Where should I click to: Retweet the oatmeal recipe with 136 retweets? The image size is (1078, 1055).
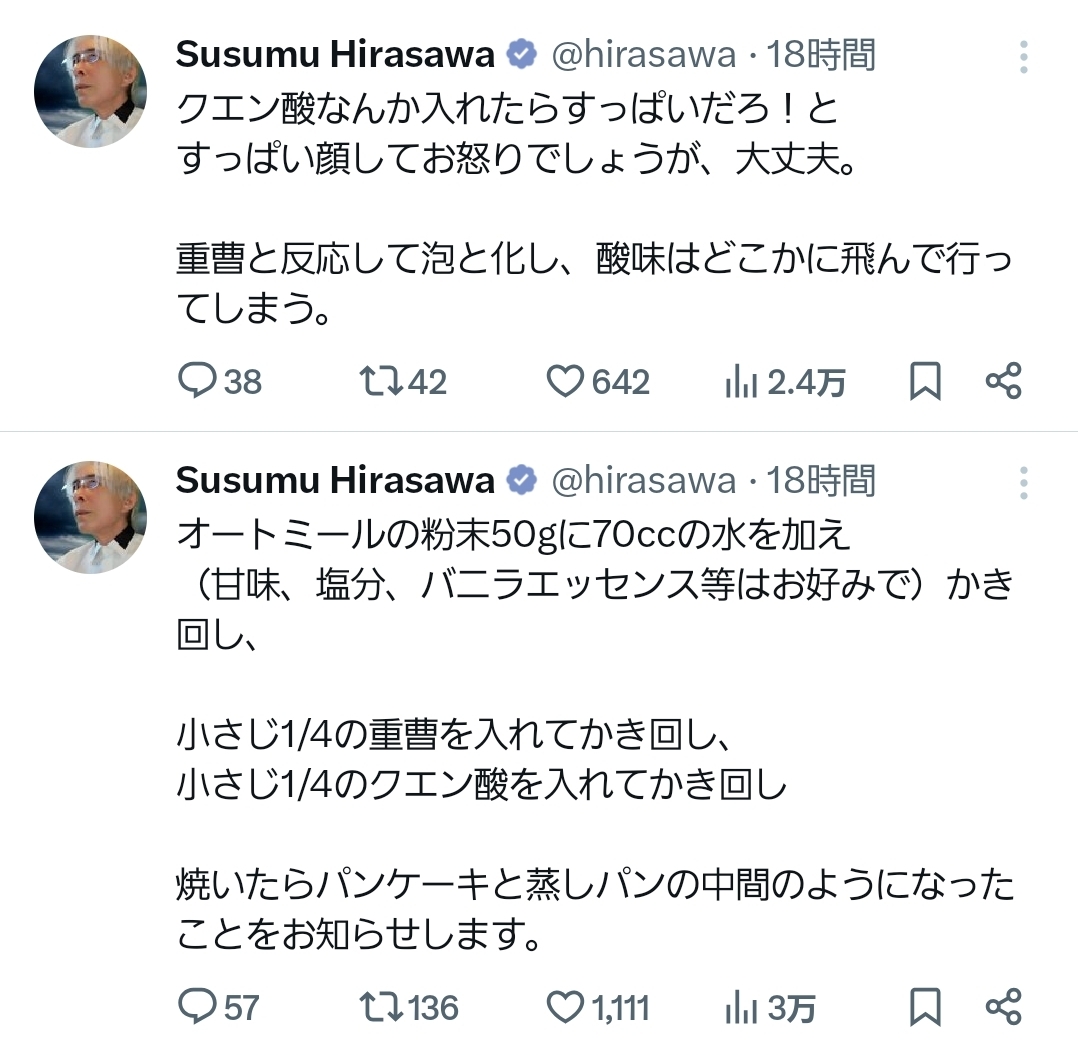click(379, 1007)
